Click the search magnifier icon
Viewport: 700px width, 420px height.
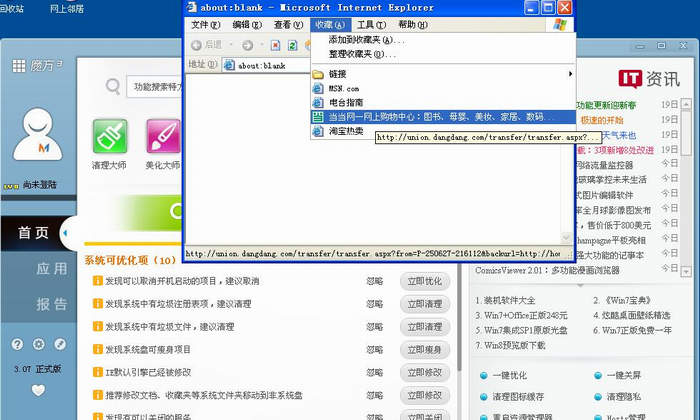tap(113, 86)
